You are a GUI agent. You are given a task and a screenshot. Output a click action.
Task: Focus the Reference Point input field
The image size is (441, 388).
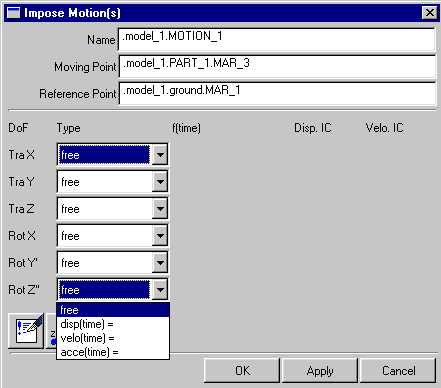coord(277,93)
